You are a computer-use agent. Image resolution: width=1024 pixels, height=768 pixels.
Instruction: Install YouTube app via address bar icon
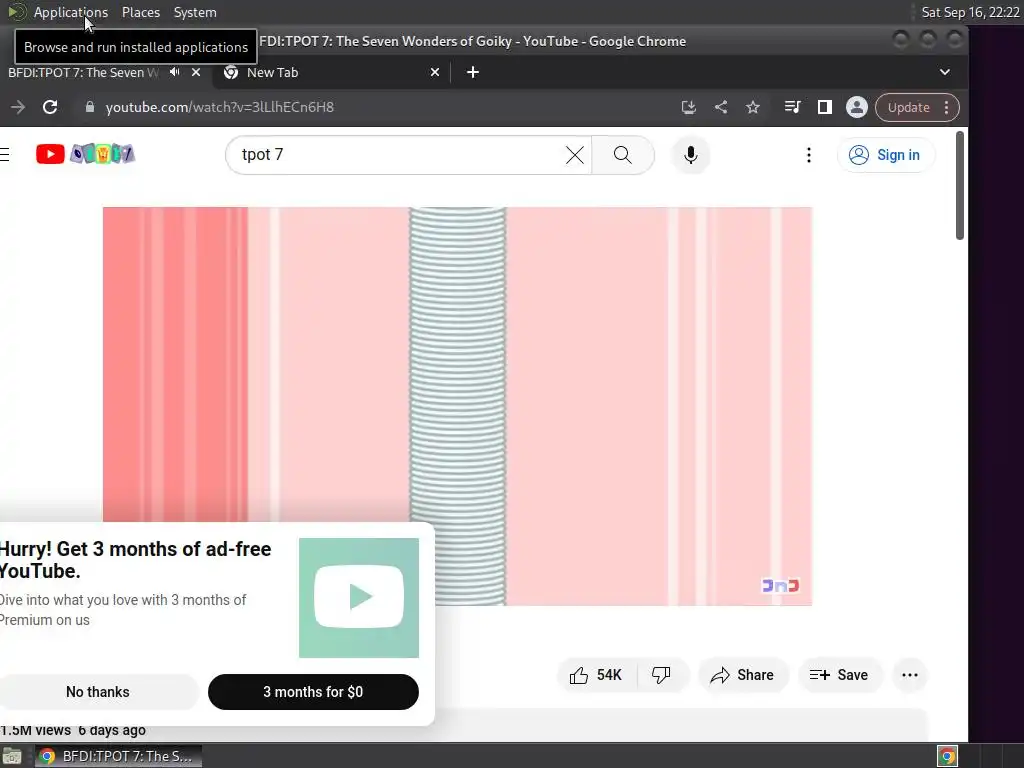click(x=688, y=107)
